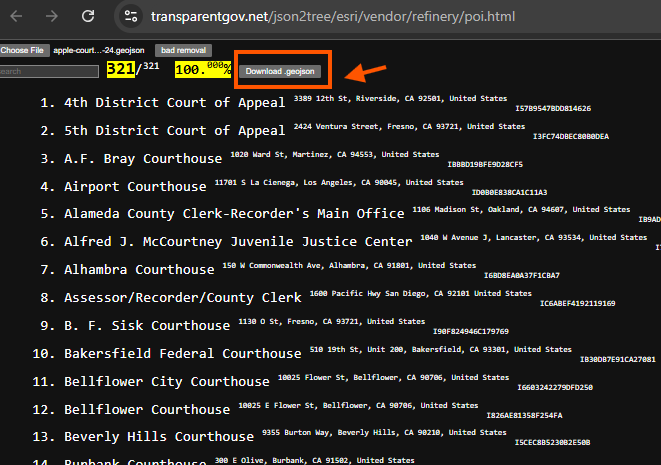The height and width of the screenshot is (465, 661).
Task: Click the yellow 321 count indicator
Action: click(120, 70)
